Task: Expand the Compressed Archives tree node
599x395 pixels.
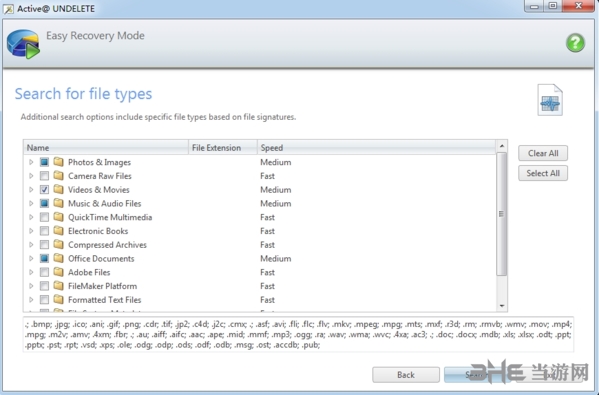Action: (31, 244)
